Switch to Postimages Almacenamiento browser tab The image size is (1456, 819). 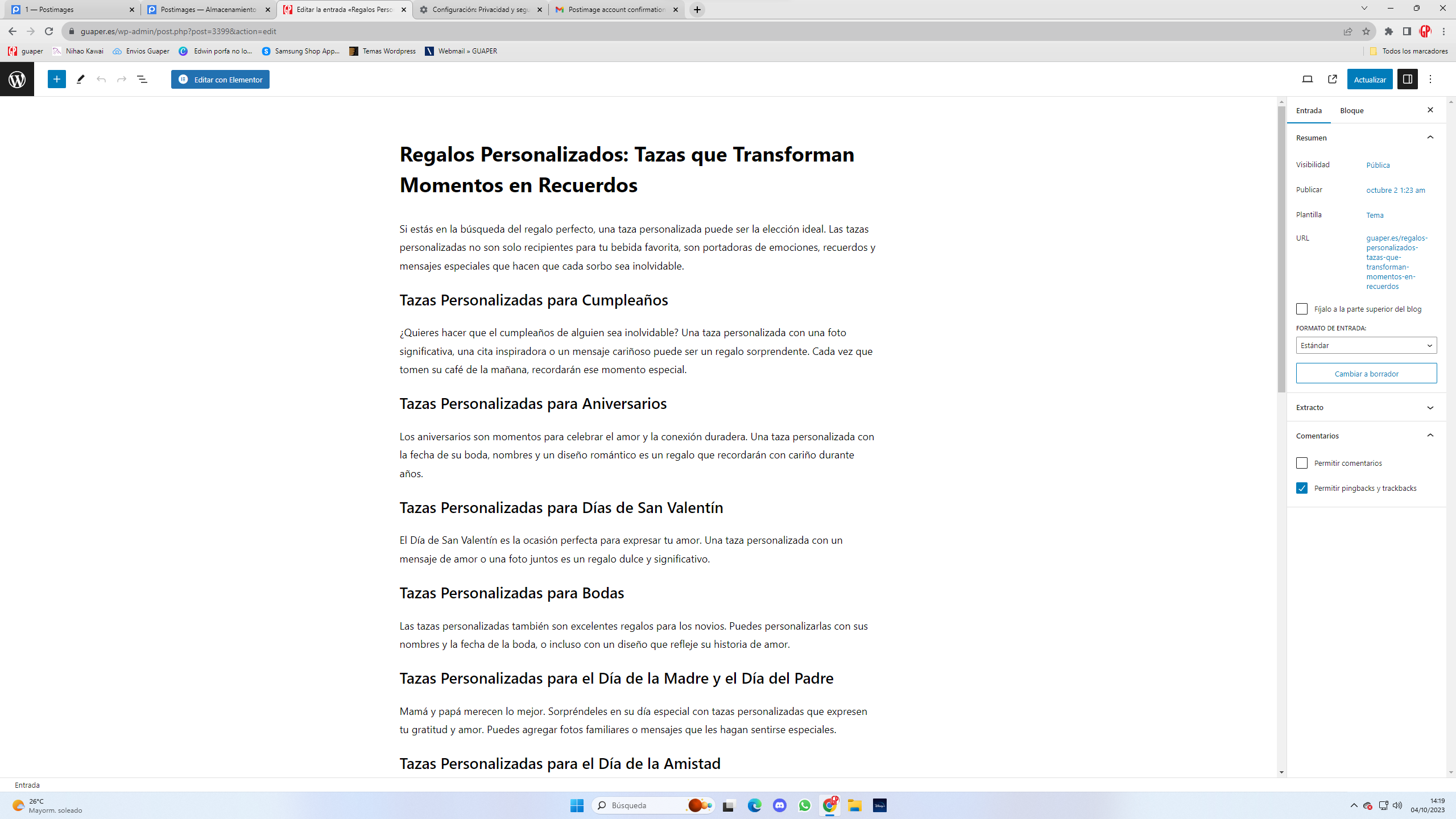click(208, 10)
